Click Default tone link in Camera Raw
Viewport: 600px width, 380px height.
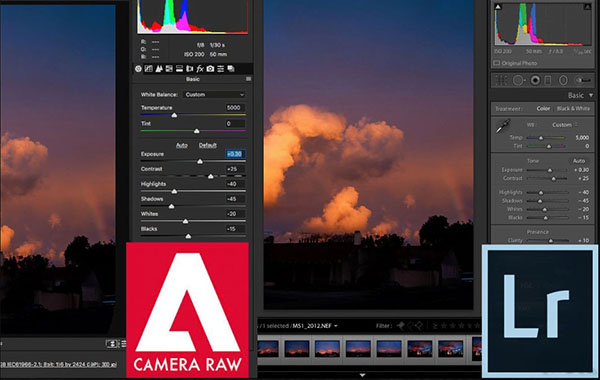pyautogui.click(x=208, y=145)
